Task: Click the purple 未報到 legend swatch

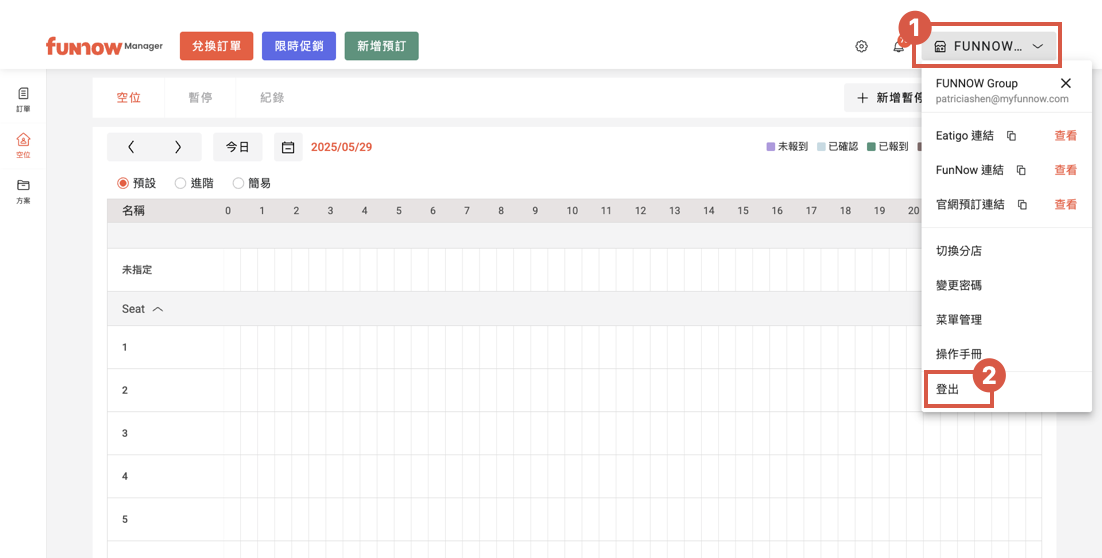Action: tap(771, 147)
